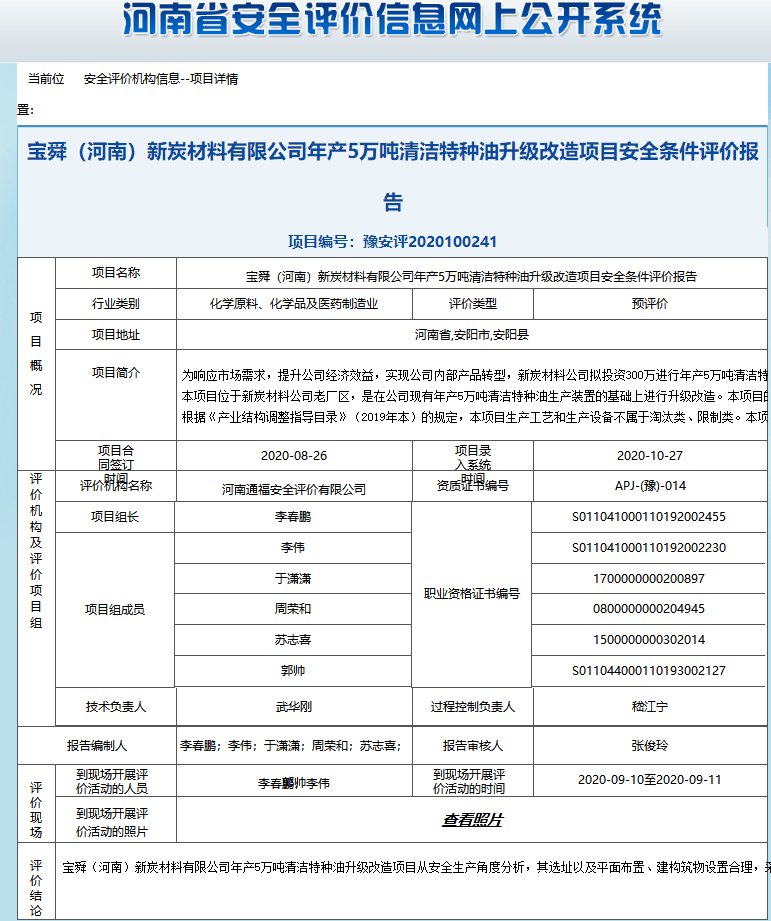Screen dimensions: 771x921
Task: Click the project number 豫安评2020100241
Action: pos(430,242)
